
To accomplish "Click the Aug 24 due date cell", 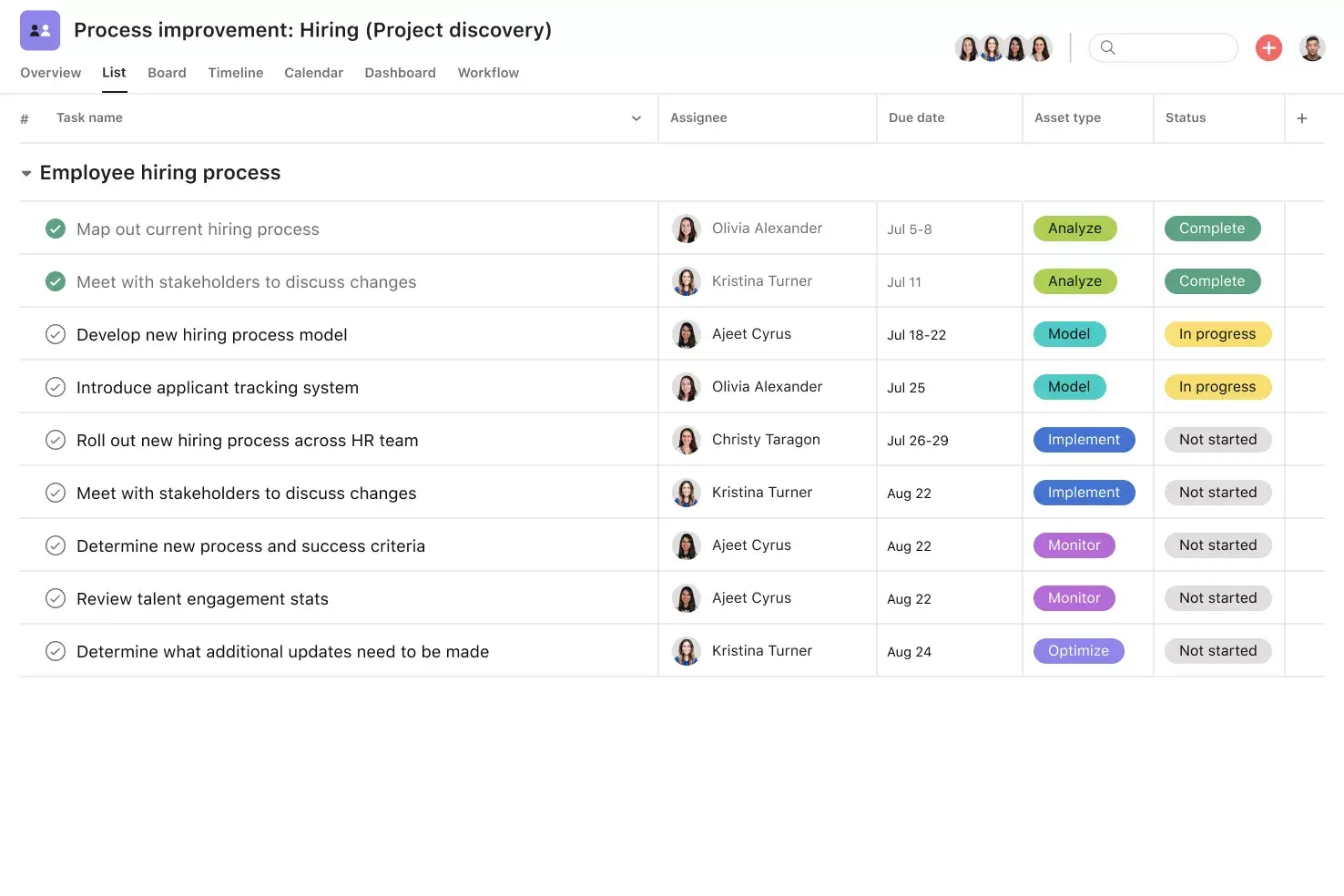I will (x=909, y=652).
